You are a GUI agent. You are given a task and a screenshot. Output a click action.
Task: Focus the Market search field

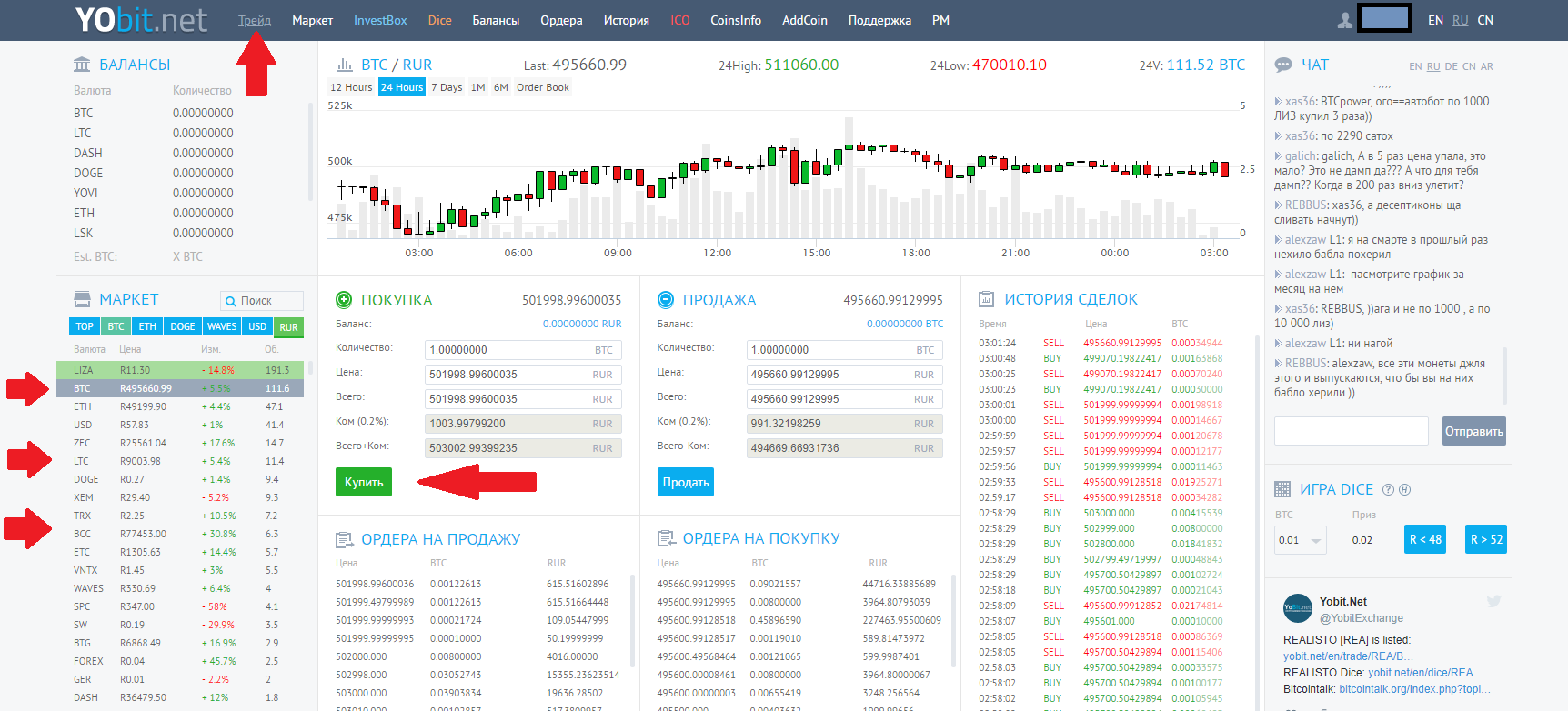262,301
